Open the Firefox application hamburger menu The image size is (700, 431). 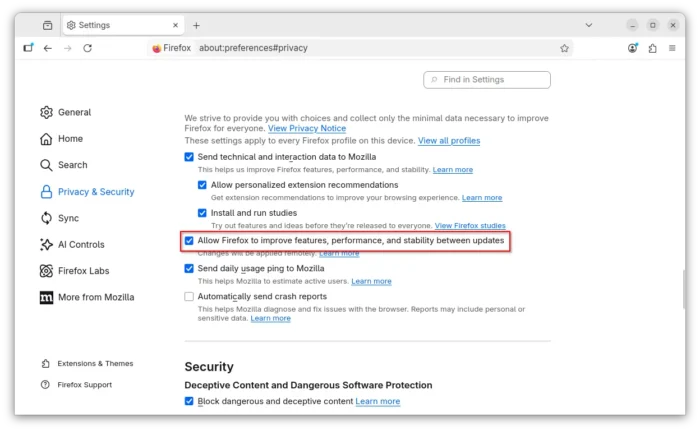pos(675,48)
